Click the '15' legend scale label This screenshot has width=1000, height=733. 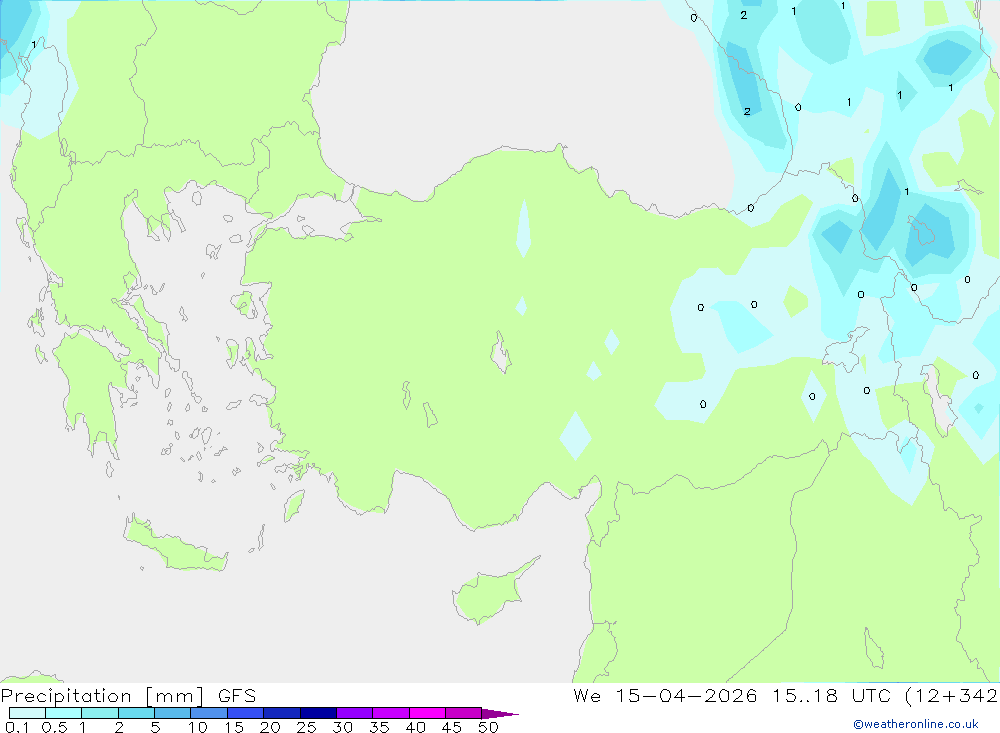click(234, 727)
